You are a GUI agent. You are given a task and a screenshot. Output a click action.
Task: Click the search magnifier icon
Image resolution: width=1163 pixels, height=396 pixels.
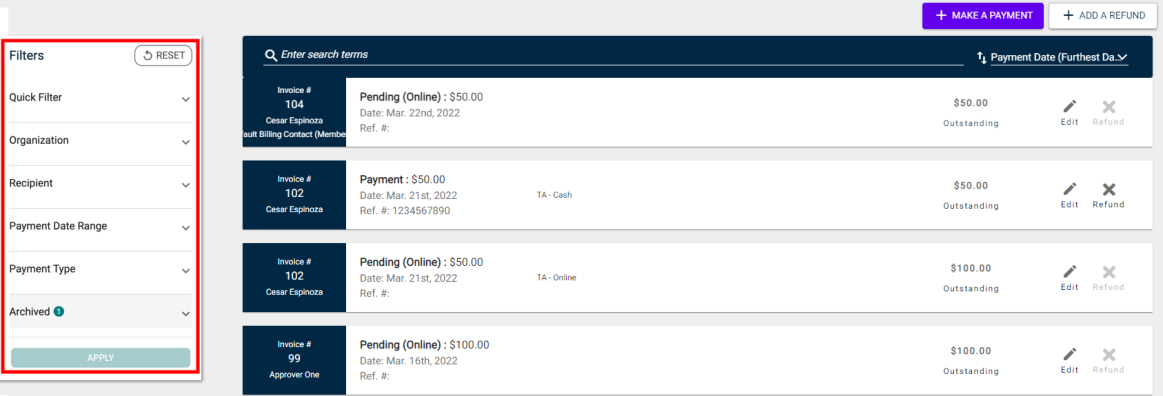(x=271, y=56)
